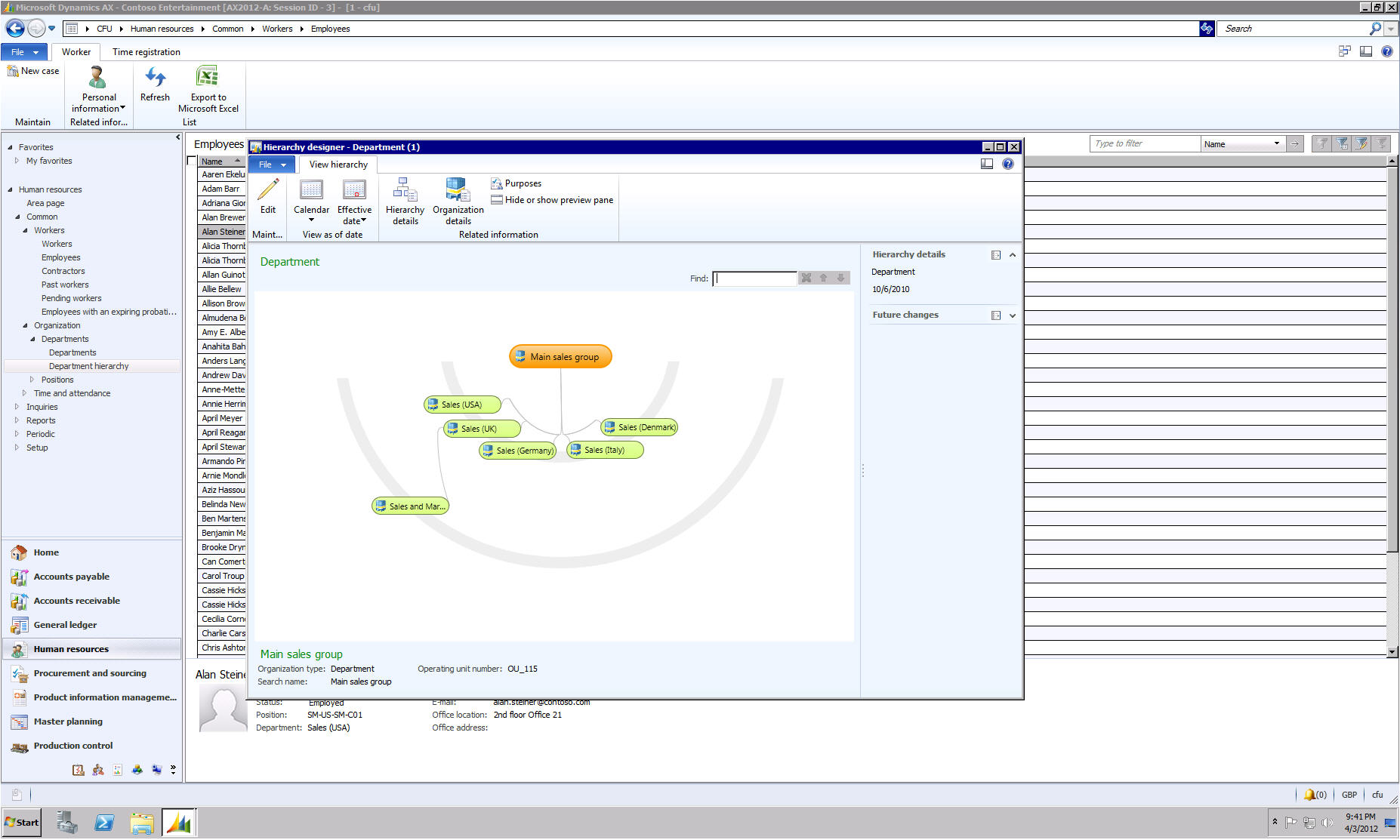Click the notification bell in the status bar
Viewport: 1400px width, 840px height.
(x=1309, y=795)
